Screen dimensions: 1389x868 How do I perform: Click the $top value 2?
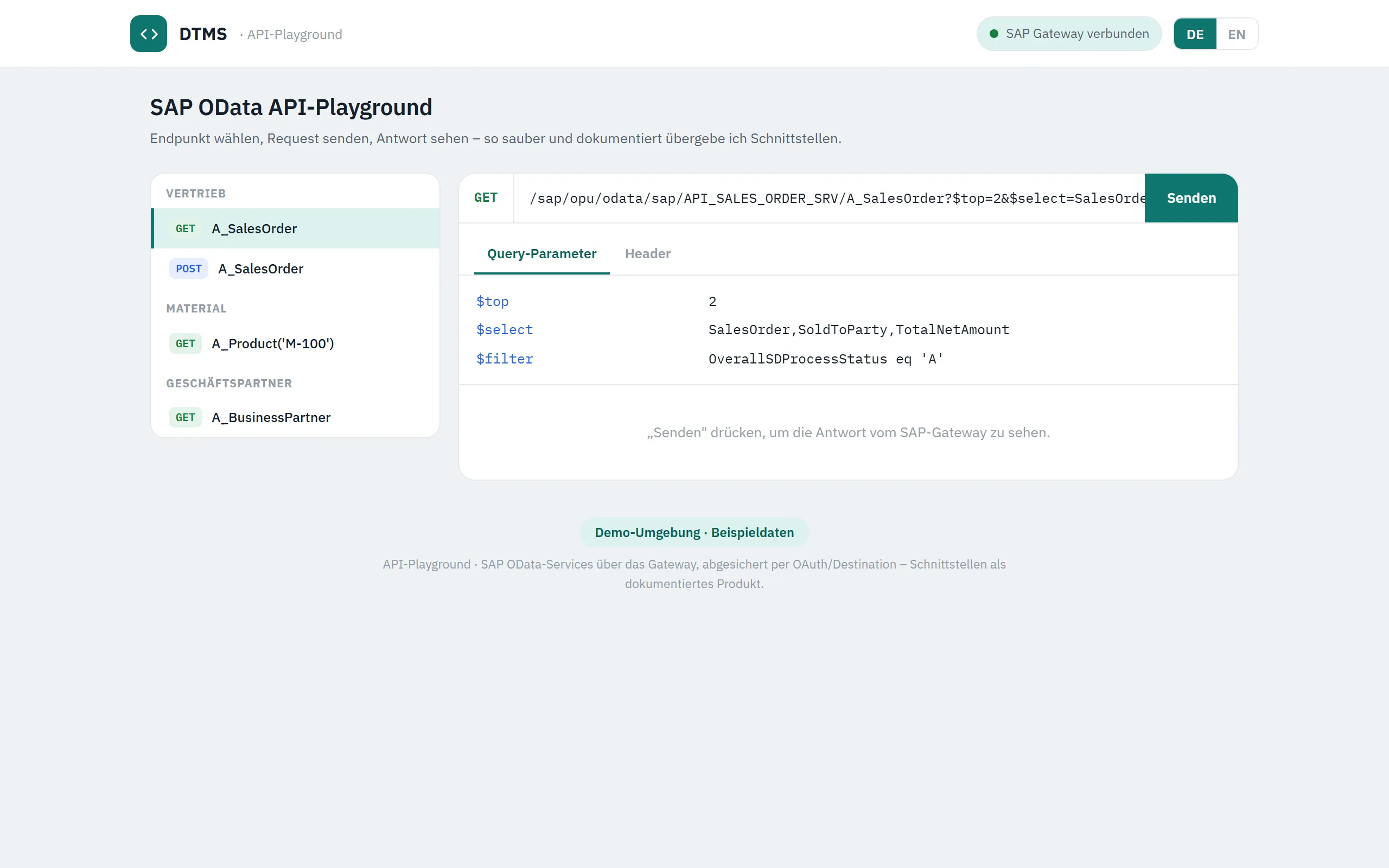(x=712, y=302)
